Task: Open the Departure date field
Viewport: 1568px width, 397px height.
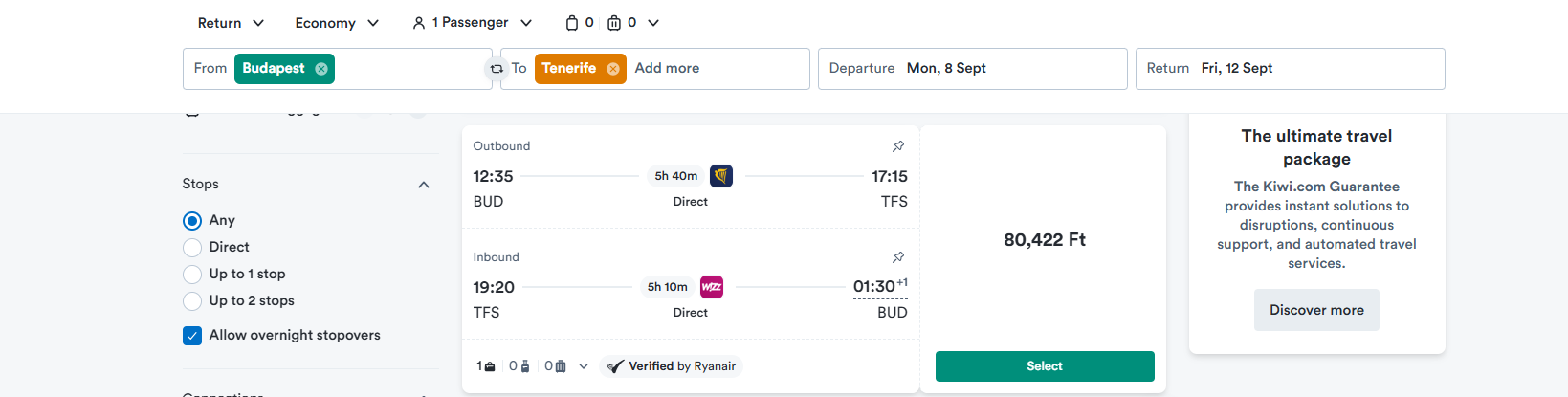Action: point(973,69)
